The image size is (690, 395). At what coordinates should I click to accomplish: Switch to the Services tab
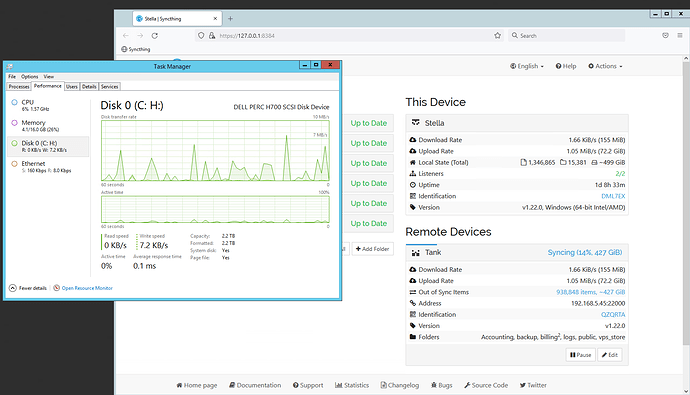tap(110, 87)
